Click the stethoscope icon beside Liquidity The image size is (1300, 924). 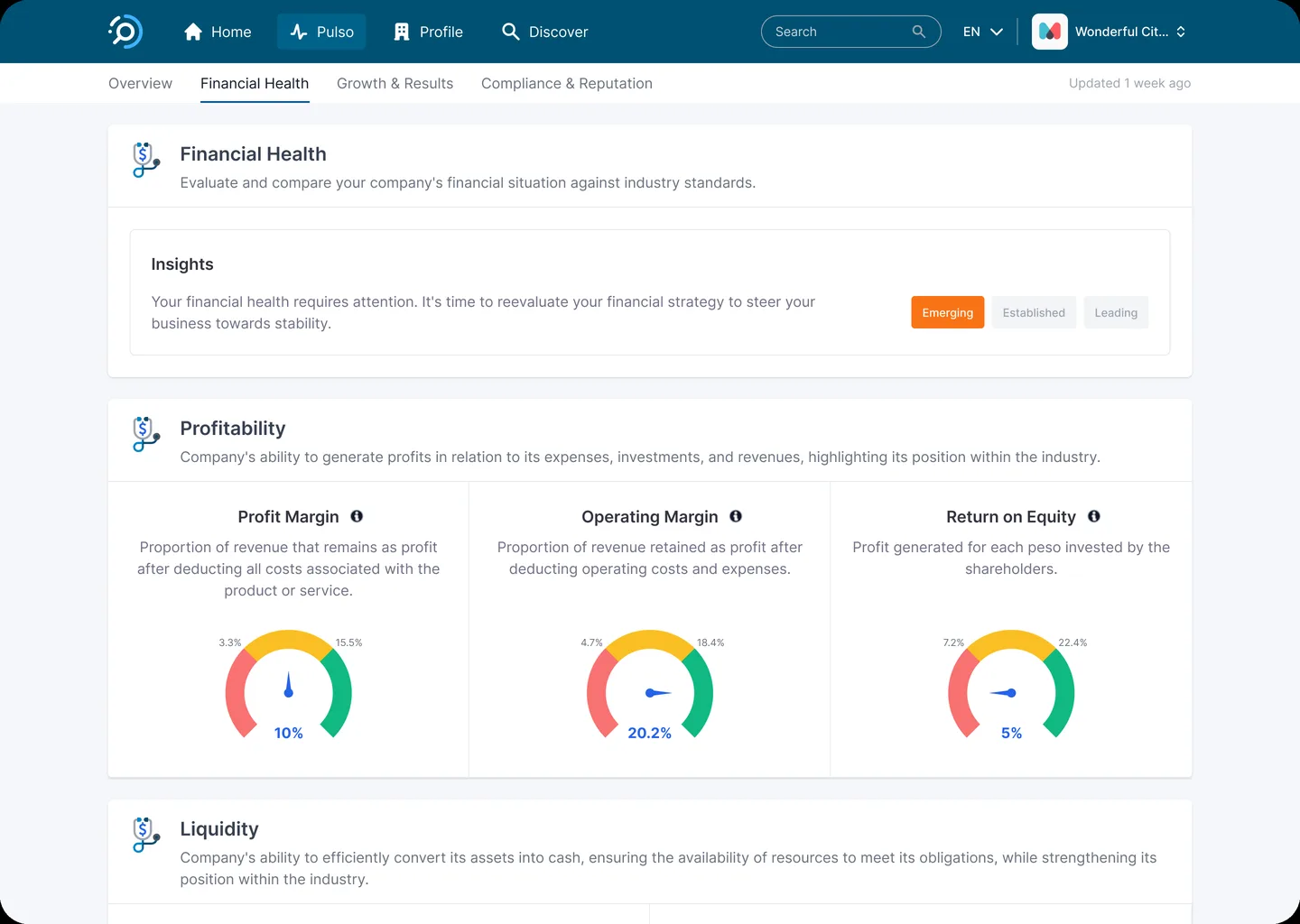click(x=146, y=835)
